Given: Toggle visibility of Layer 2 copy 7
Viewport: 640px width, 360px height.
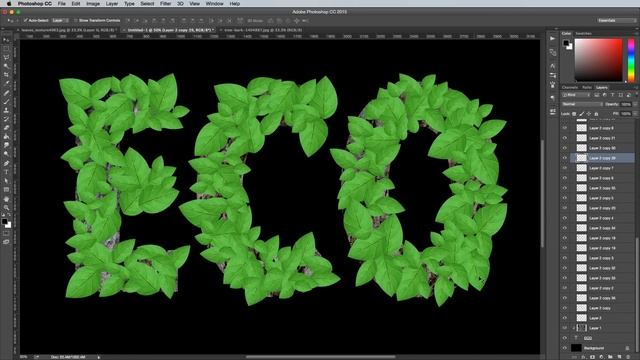Looking at the screenshot, I should click(x=564, y=168).
